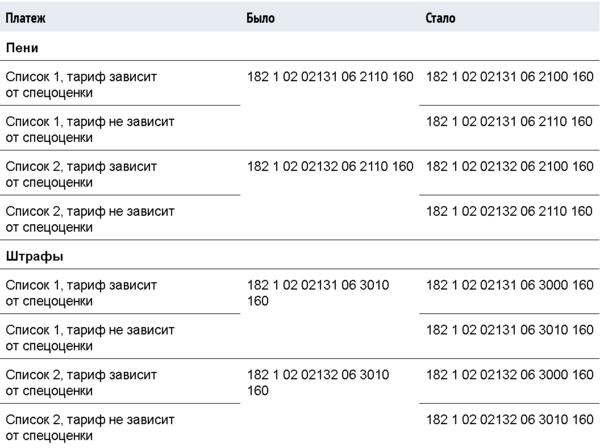This screenshot has height=448, width=600.
Task: Select code 02132 06 2110 in Было column
Action: pos(329,166)
